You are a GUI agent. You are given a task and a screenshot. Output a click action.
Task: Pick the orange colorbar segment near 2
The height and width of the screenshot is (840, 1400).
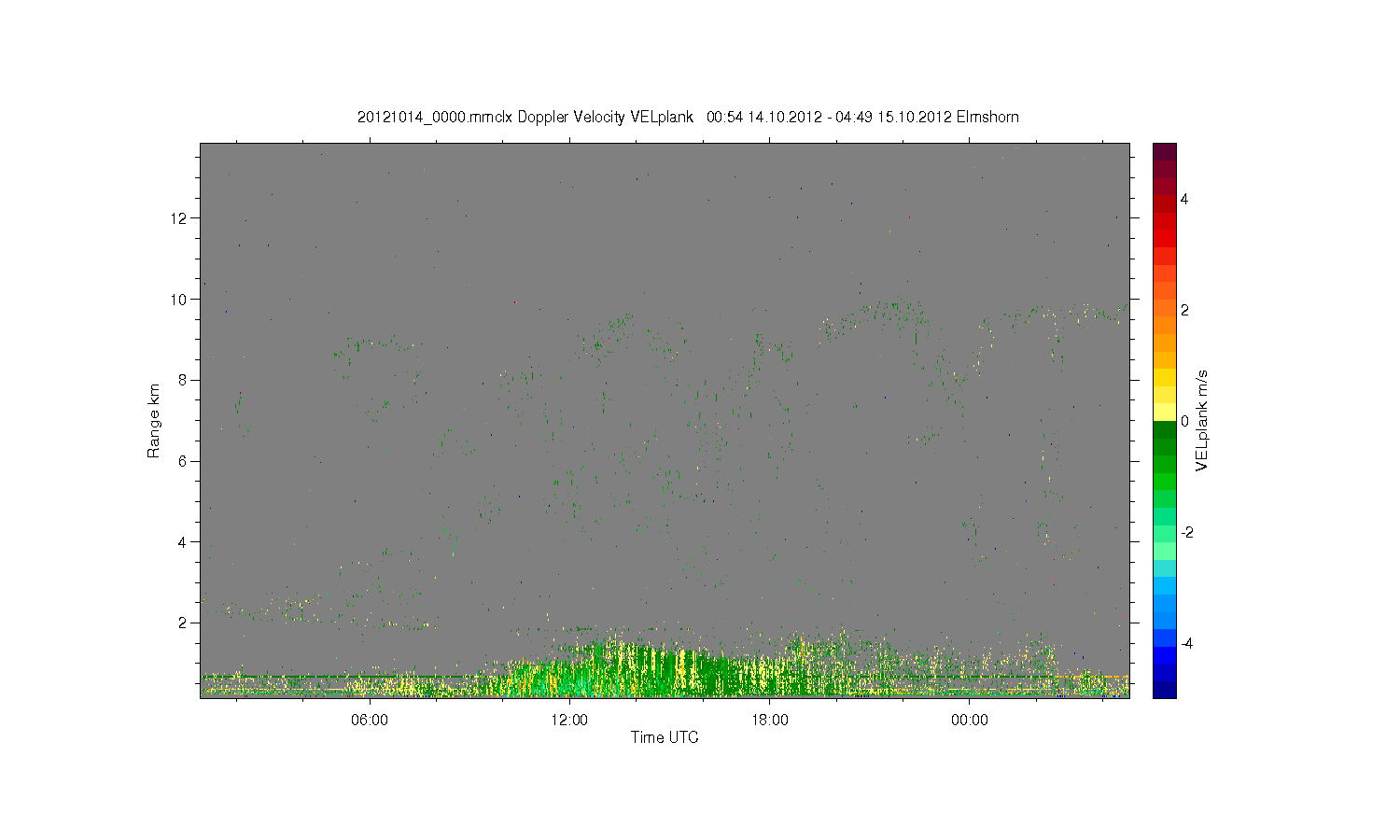pyautogui.click(x=1164, y=309)
